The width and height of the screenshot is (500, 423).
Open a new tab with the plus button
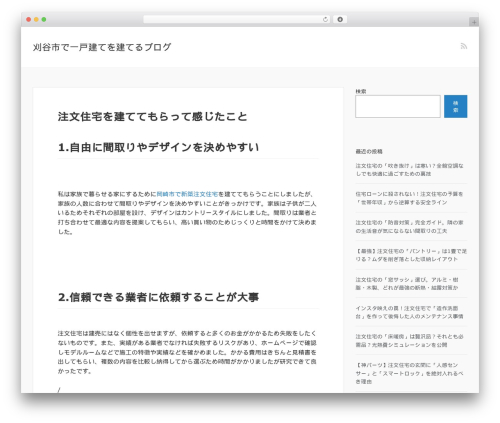click(474, 22)
